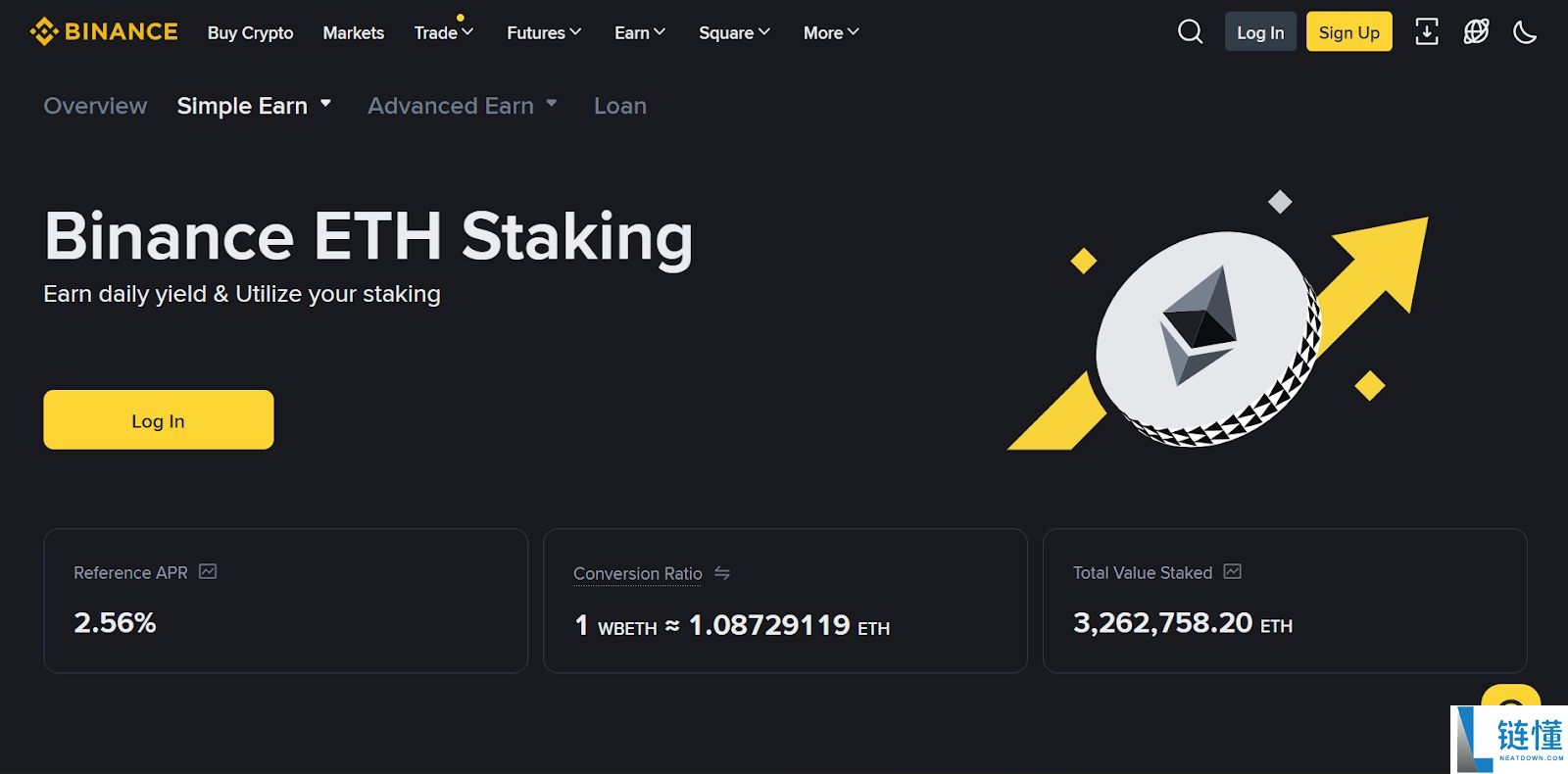Click the 1.08729119 ETH conversion value
The height and width of the screenshot is (774, 1568).
789,625
